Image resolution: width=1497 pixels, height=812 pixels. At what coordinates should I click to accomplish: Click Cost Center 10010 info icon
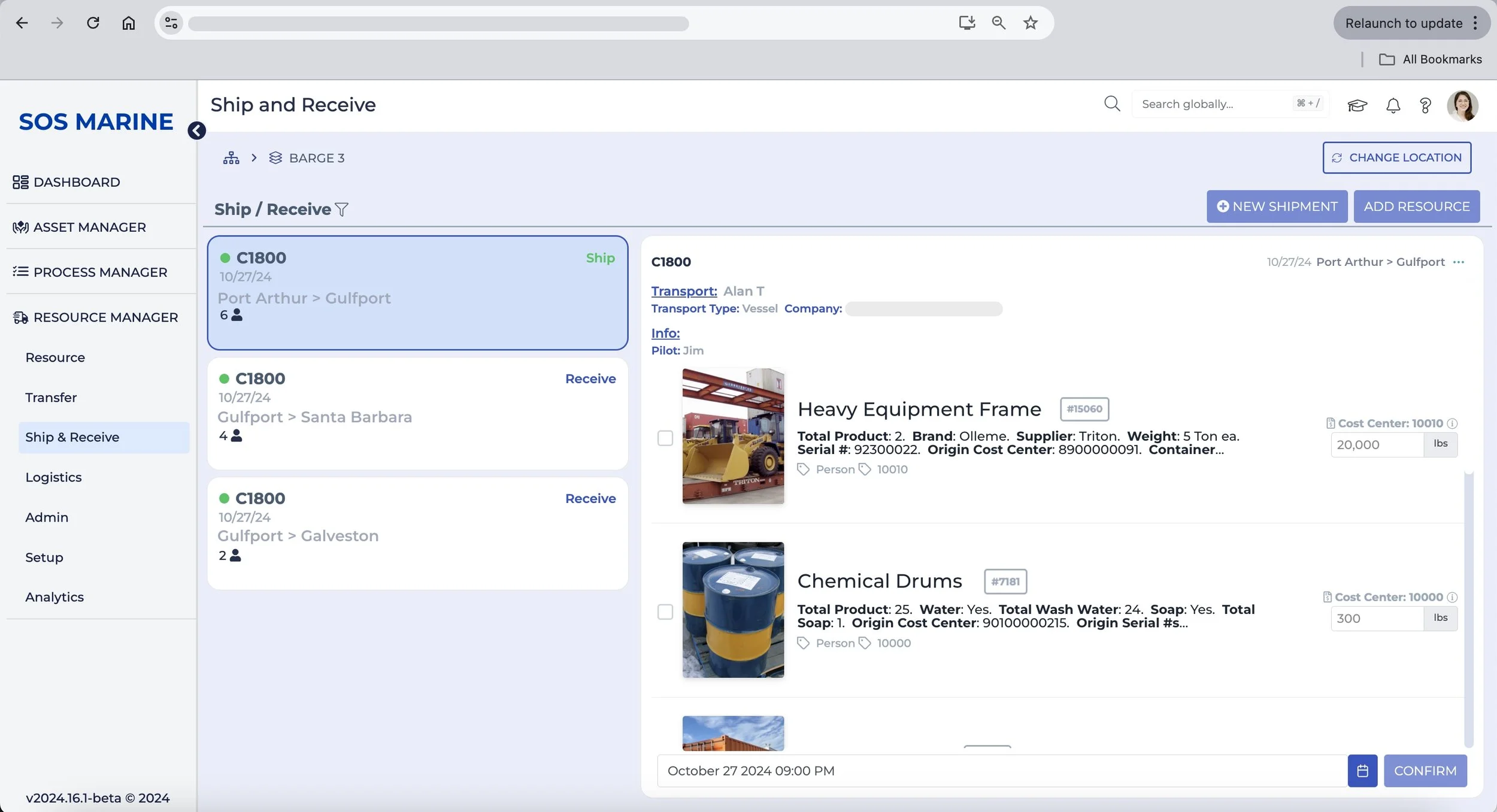[1452, 423]
